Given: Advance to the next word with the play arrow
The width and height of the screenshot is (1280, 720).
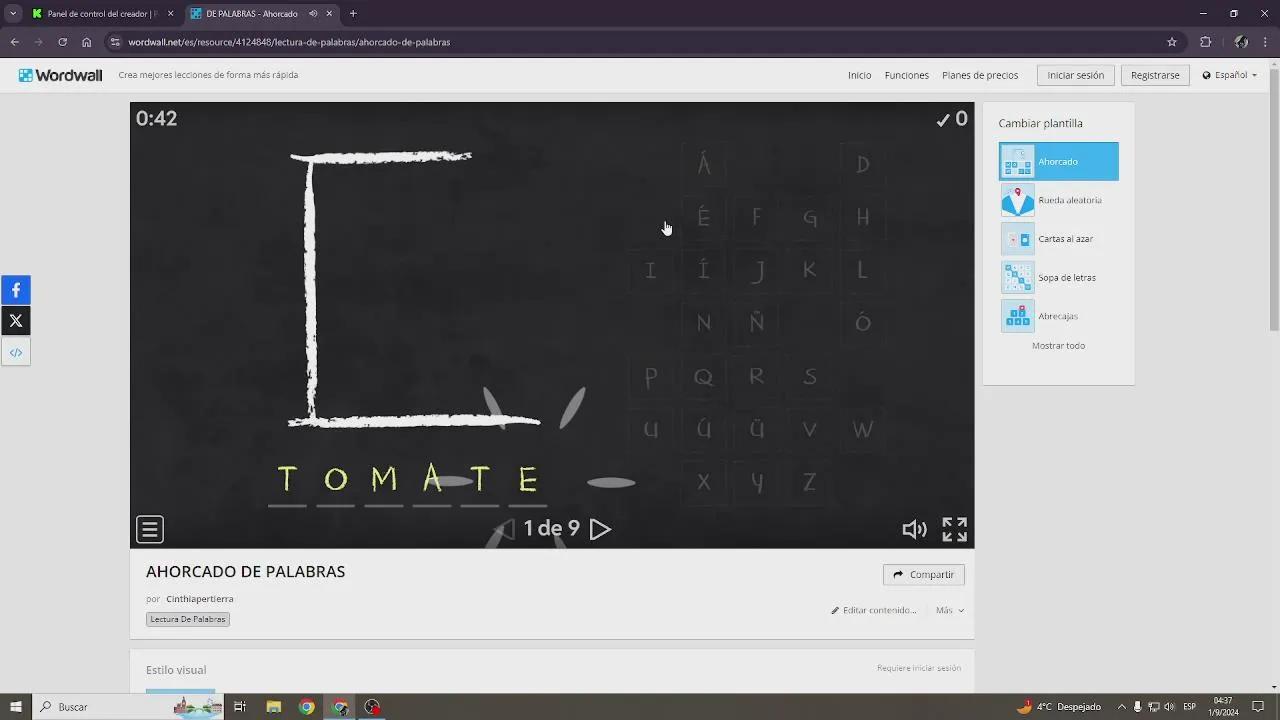Looking at the screenshot, I should coord(600,529).
